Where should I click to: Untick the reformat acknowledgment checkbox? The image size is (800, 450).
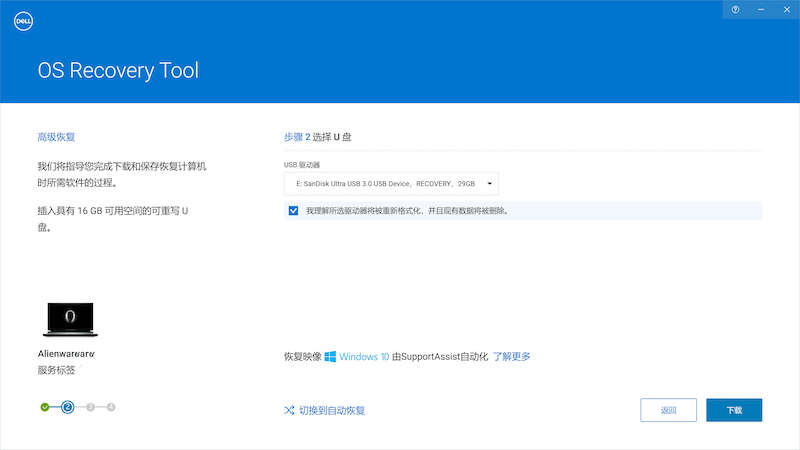pyautogui.click(x=293, y=211)
